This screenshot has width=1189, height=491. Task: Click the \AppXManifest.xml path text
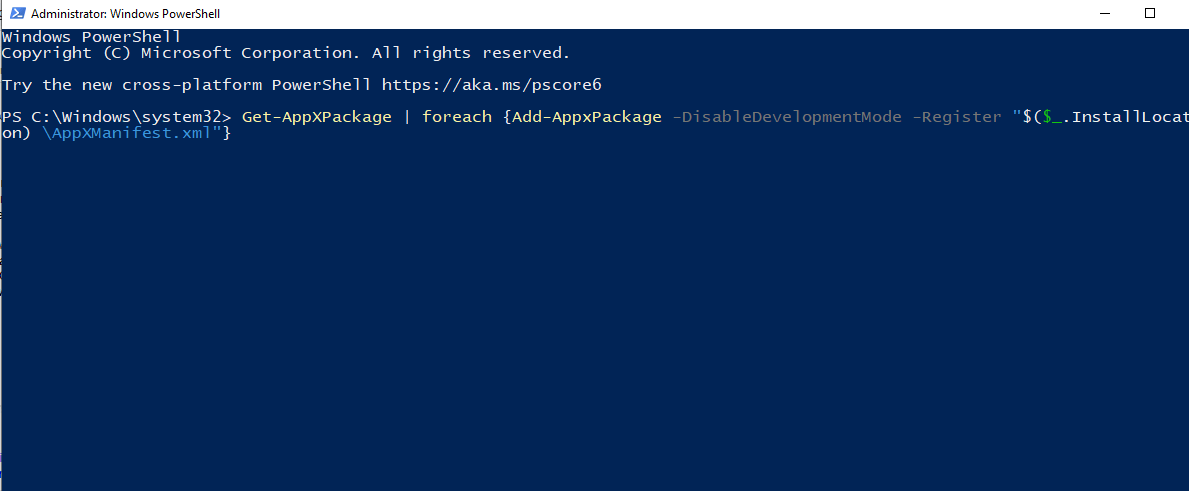[126, 133]
